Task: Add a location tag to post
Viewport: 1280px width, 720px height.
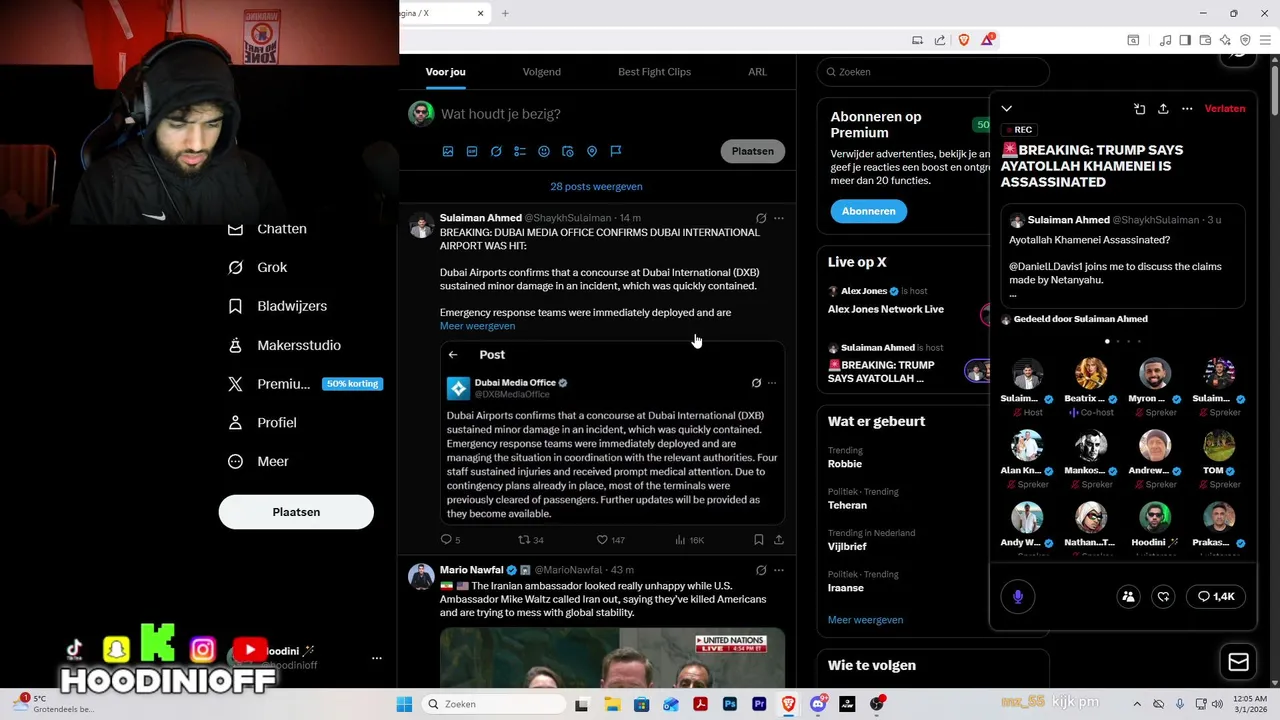Action: pyautogui.click(x=592, y=151)
